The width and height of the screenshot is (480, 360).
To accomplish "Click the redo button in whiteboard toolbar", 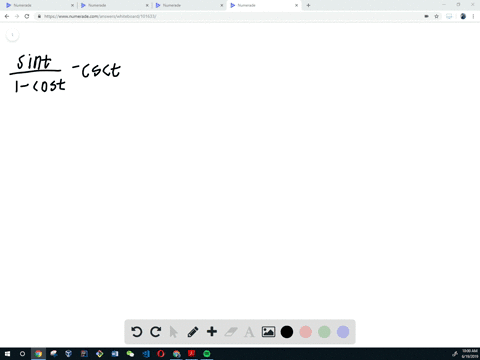I will pyautogui.click(x=156, y=332).
